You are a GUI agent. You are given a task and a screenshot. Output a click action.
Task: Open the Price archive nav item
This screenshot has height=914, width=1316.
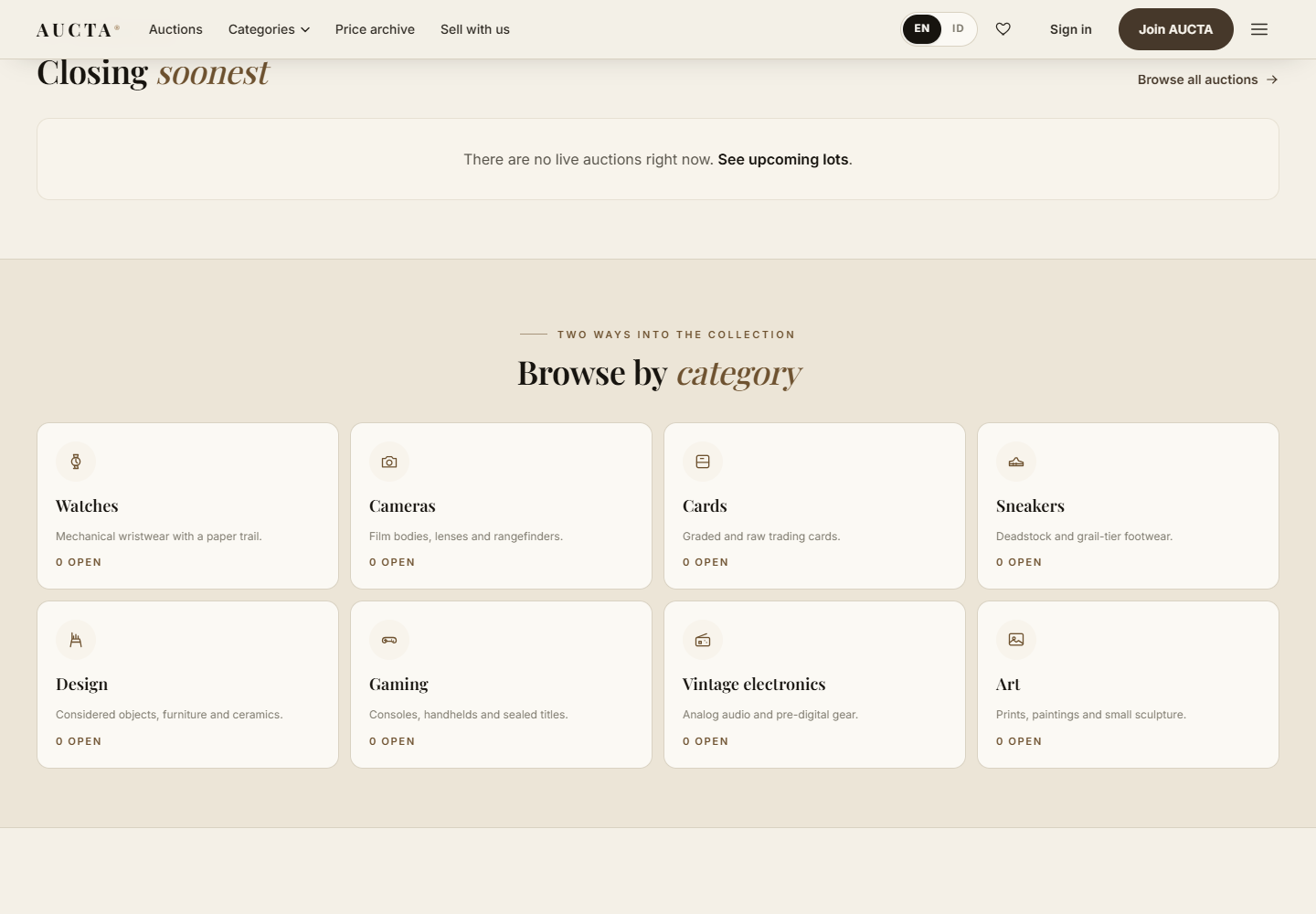[375, 29]
